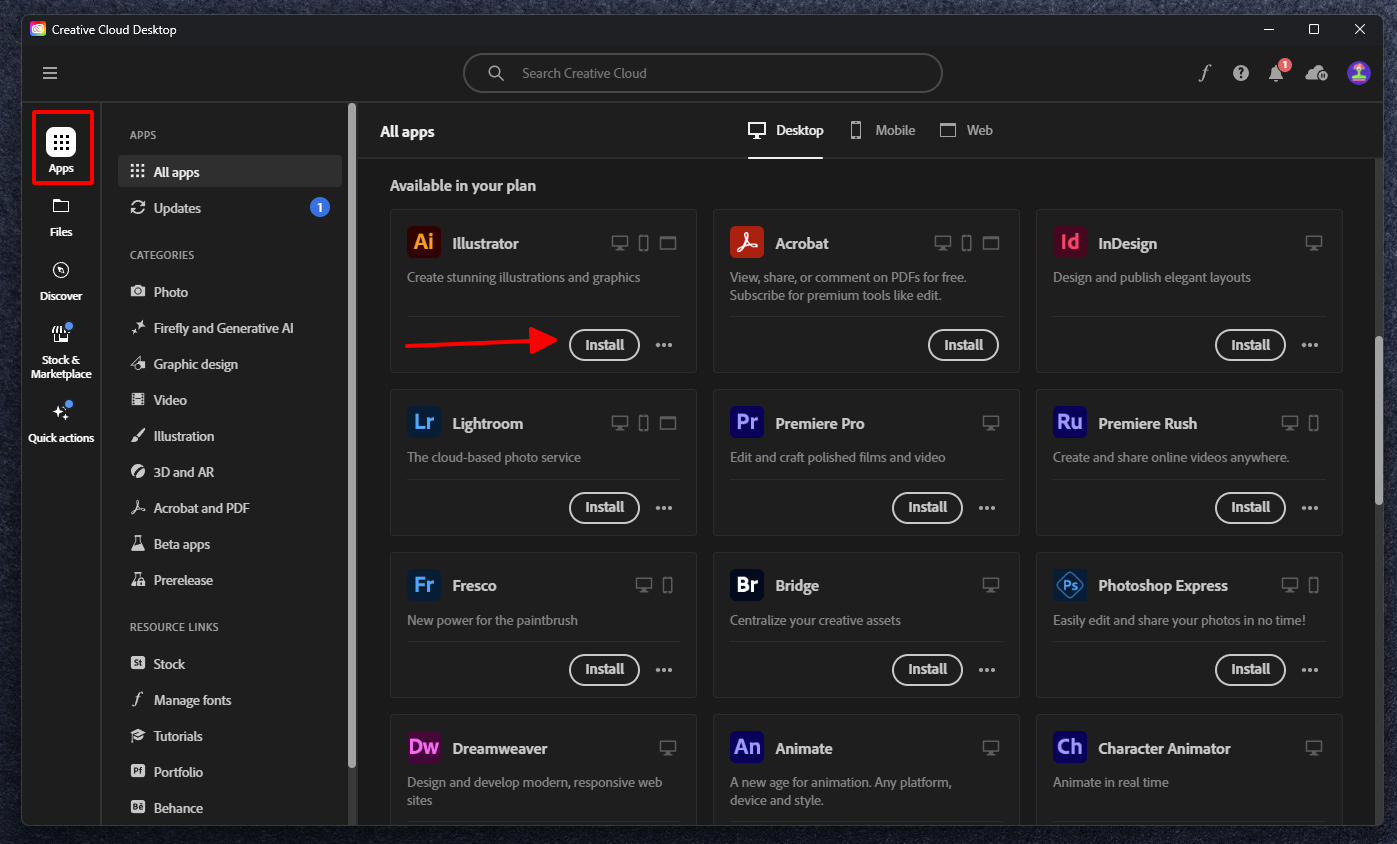This screenshot has width=1397, height=844.
Task: Check cloud sync status icon
Action: [x=1316, y=73]
